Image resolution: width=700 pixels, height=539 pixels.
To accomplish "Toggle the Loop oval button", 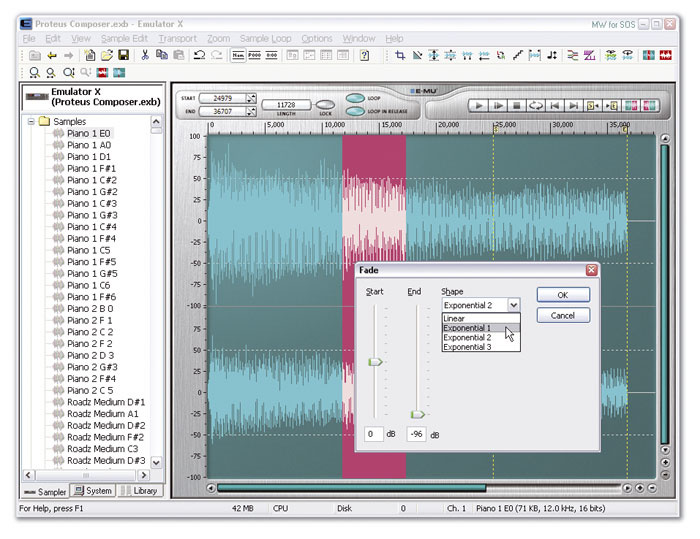I will tap(356, 98).
